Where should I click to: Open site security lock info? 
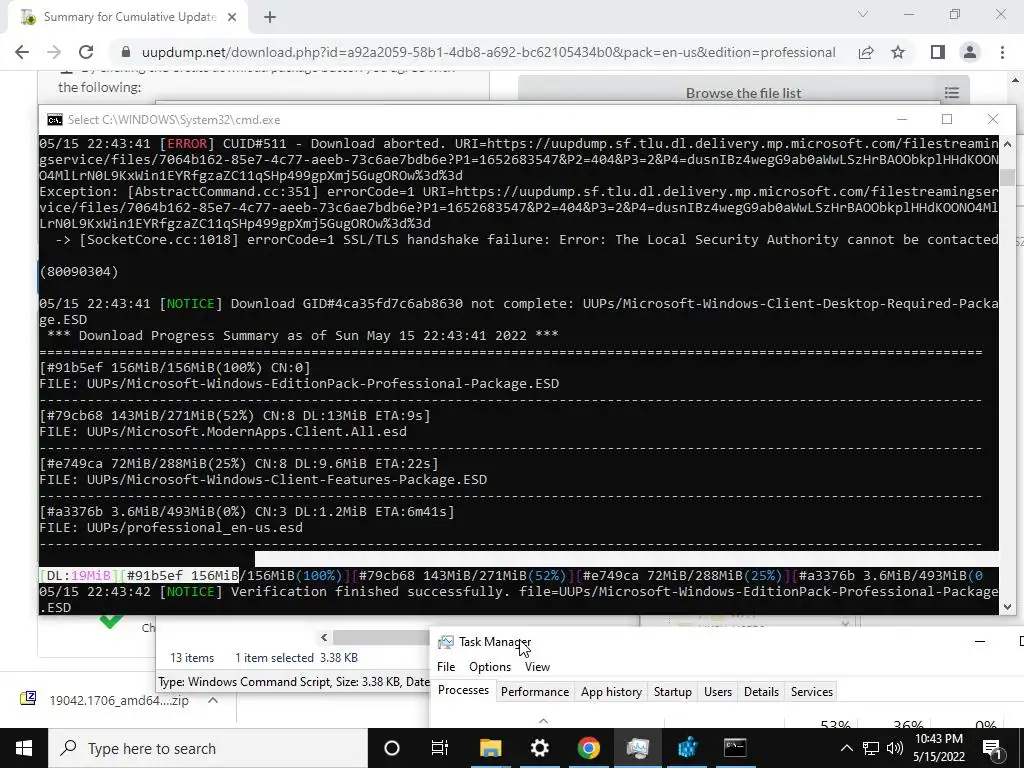(127, 52)
